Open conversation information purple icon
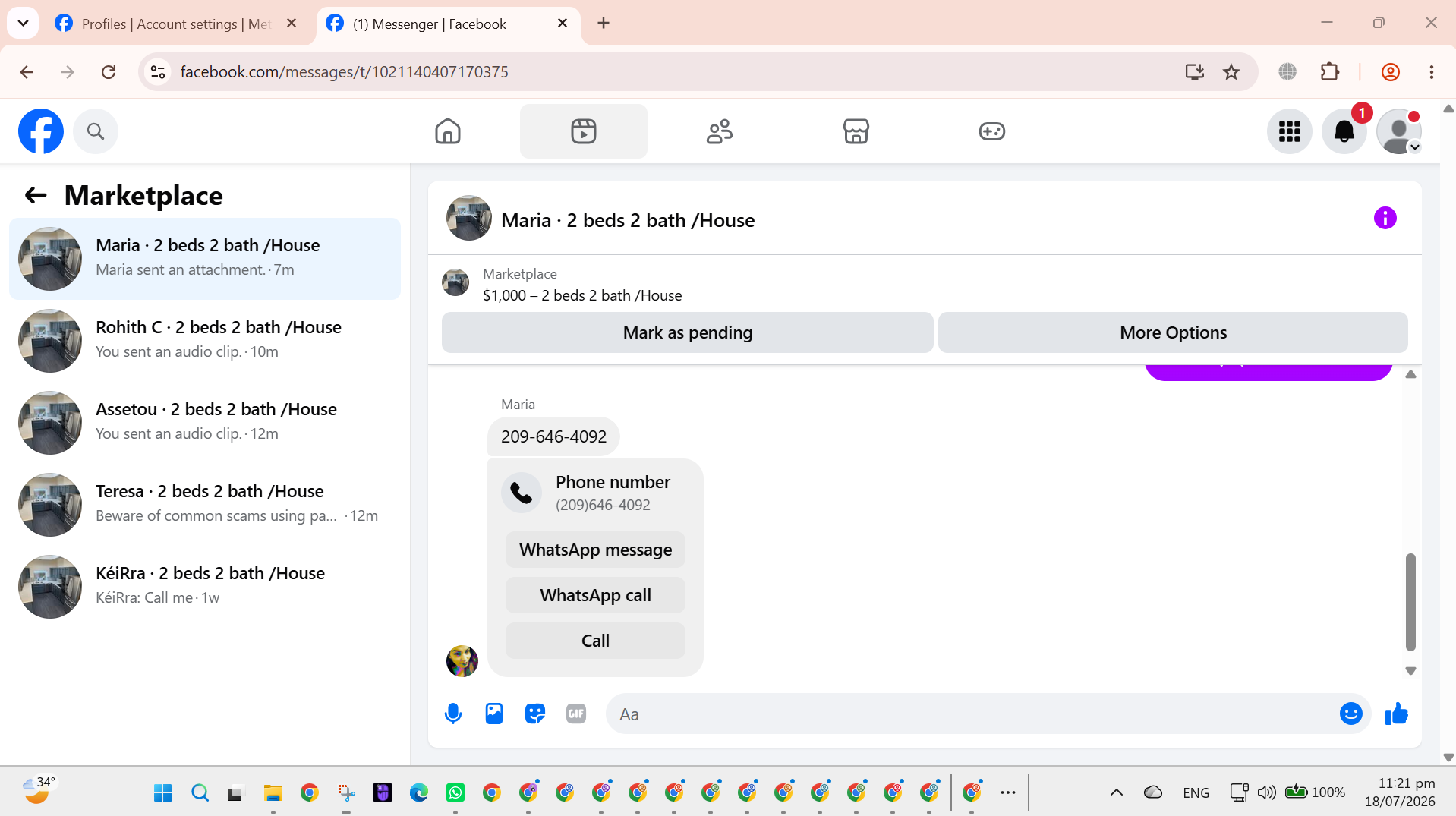This screenshot has width=1456, height=816. [1385, 219]
